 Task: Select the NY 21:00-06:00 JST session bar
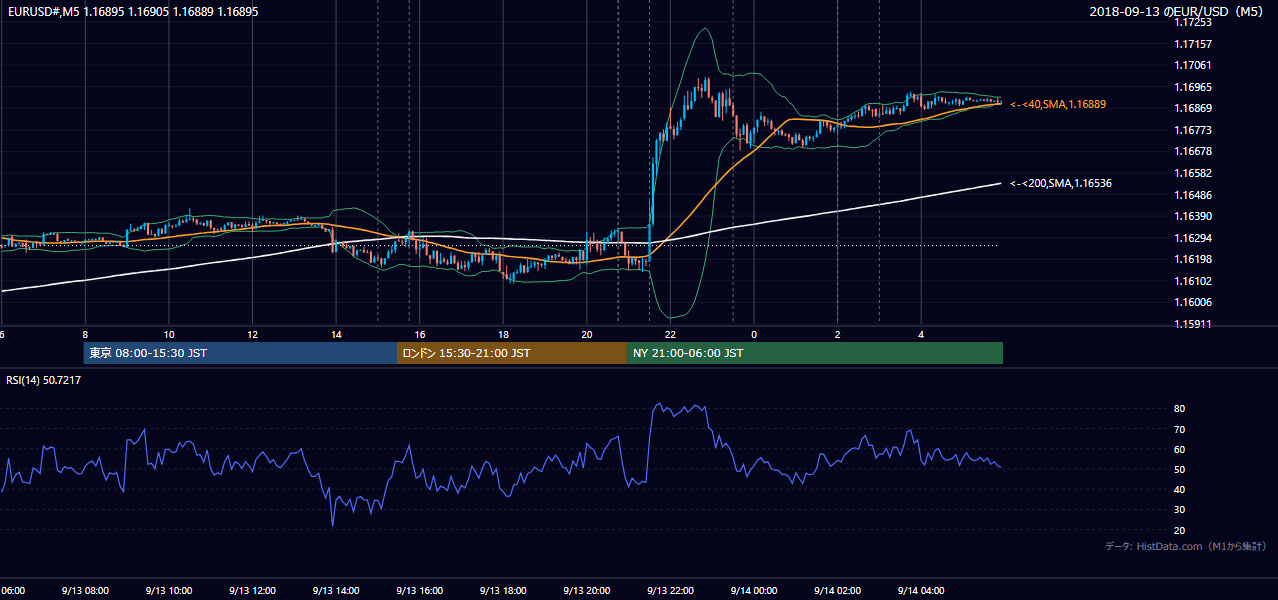click(815, 353)
